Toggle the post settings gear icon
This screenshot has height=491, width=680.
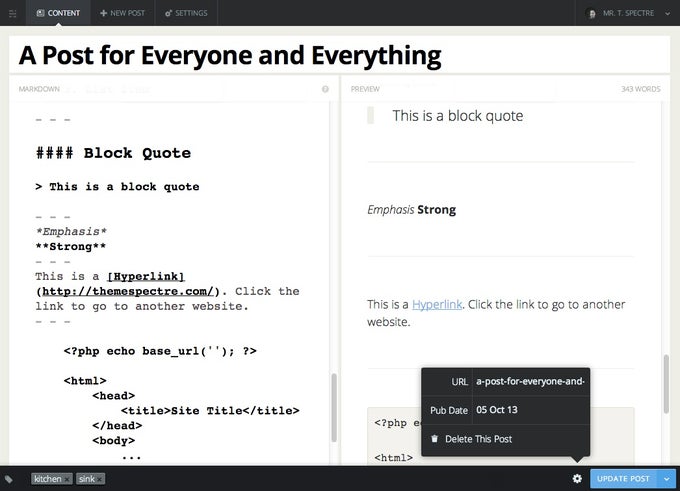coord(577,478)
